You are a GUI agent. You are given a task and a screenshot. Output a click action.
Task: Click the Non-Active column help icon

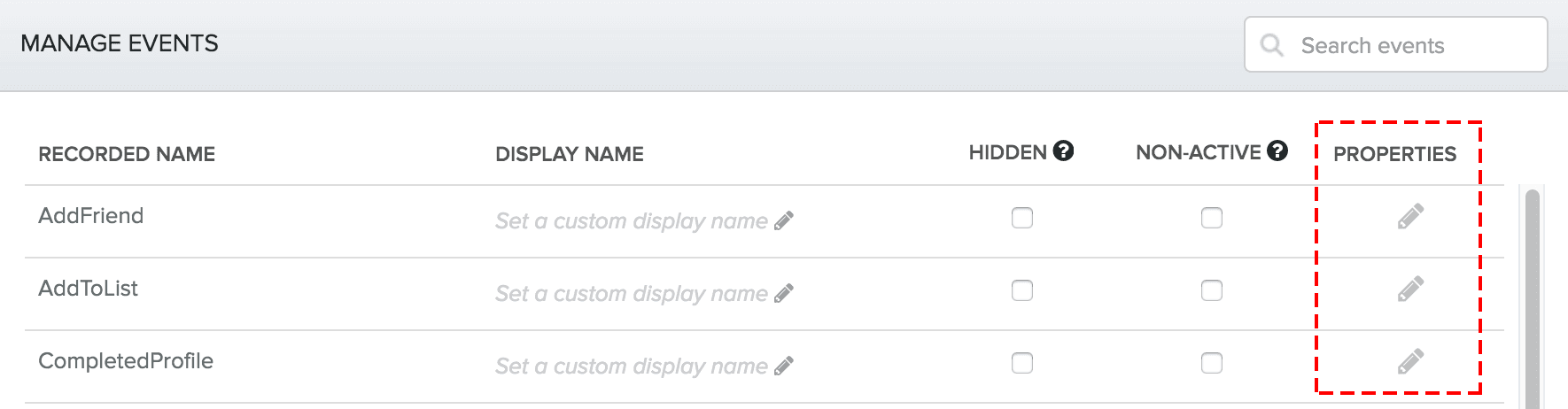point(1277,151)
